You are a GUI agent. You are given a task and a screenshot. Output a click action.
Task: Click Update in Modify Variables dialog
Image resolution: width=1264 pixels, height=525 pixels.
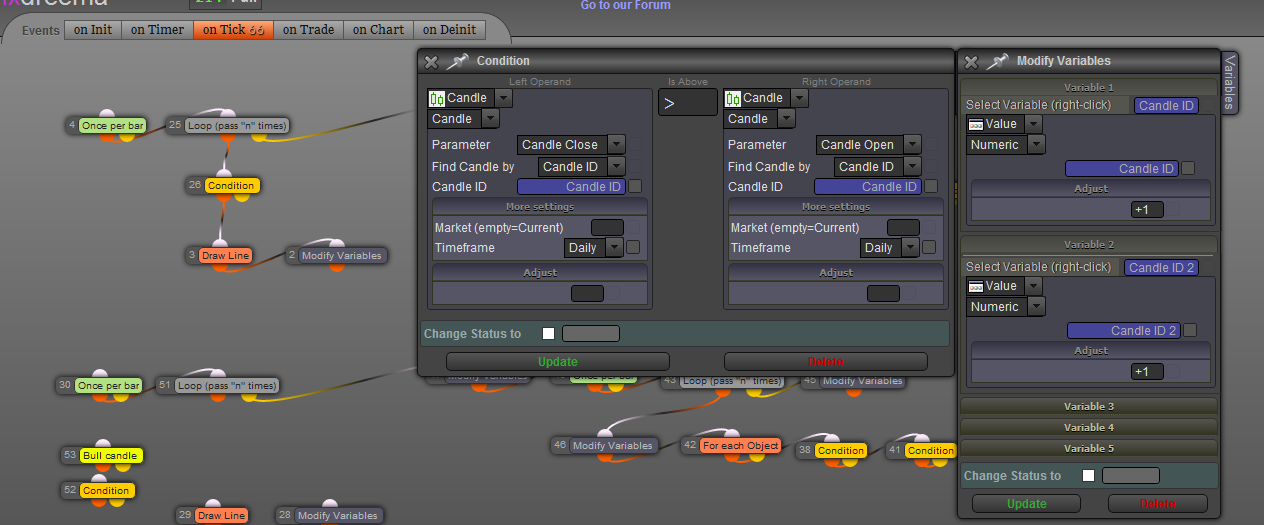pos(1026,503)
